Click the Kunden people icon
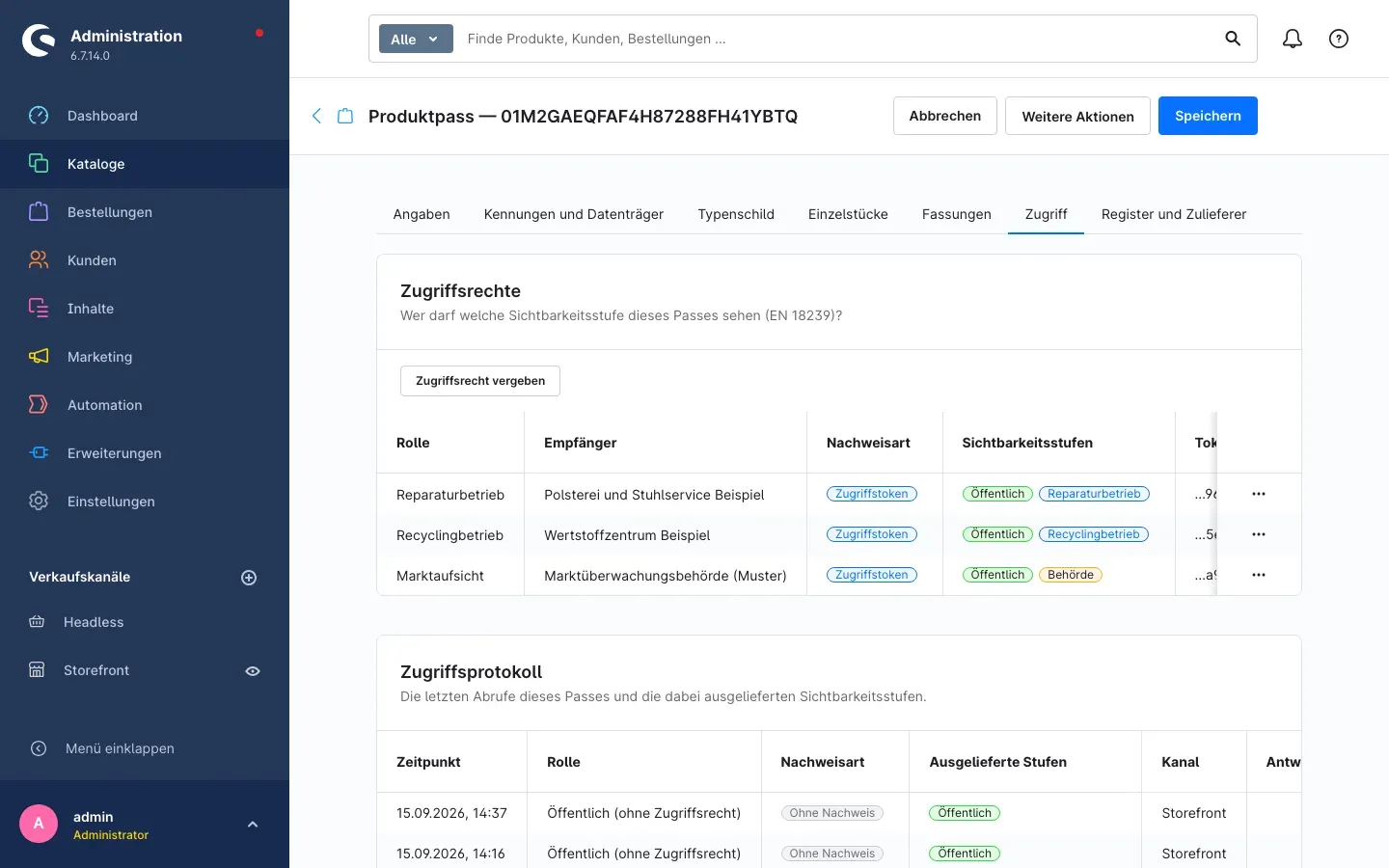This screenshot has width=1389, height=868. [x=39, y=260]
